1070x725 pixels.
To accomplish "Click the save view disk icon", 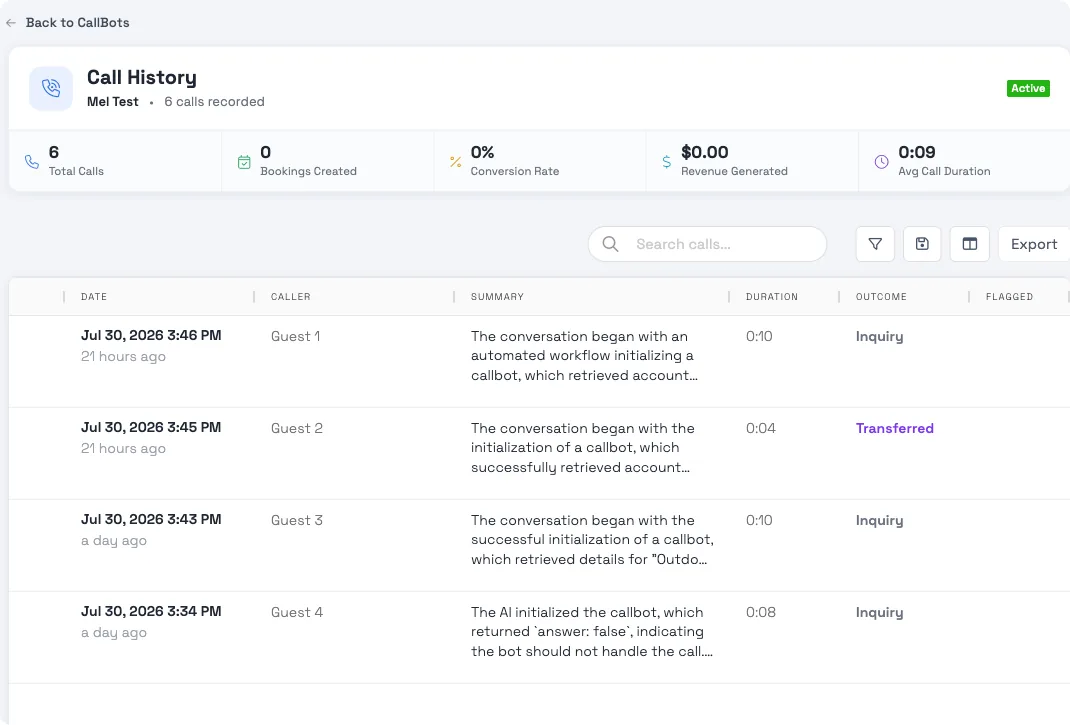I will pos(922,244).
